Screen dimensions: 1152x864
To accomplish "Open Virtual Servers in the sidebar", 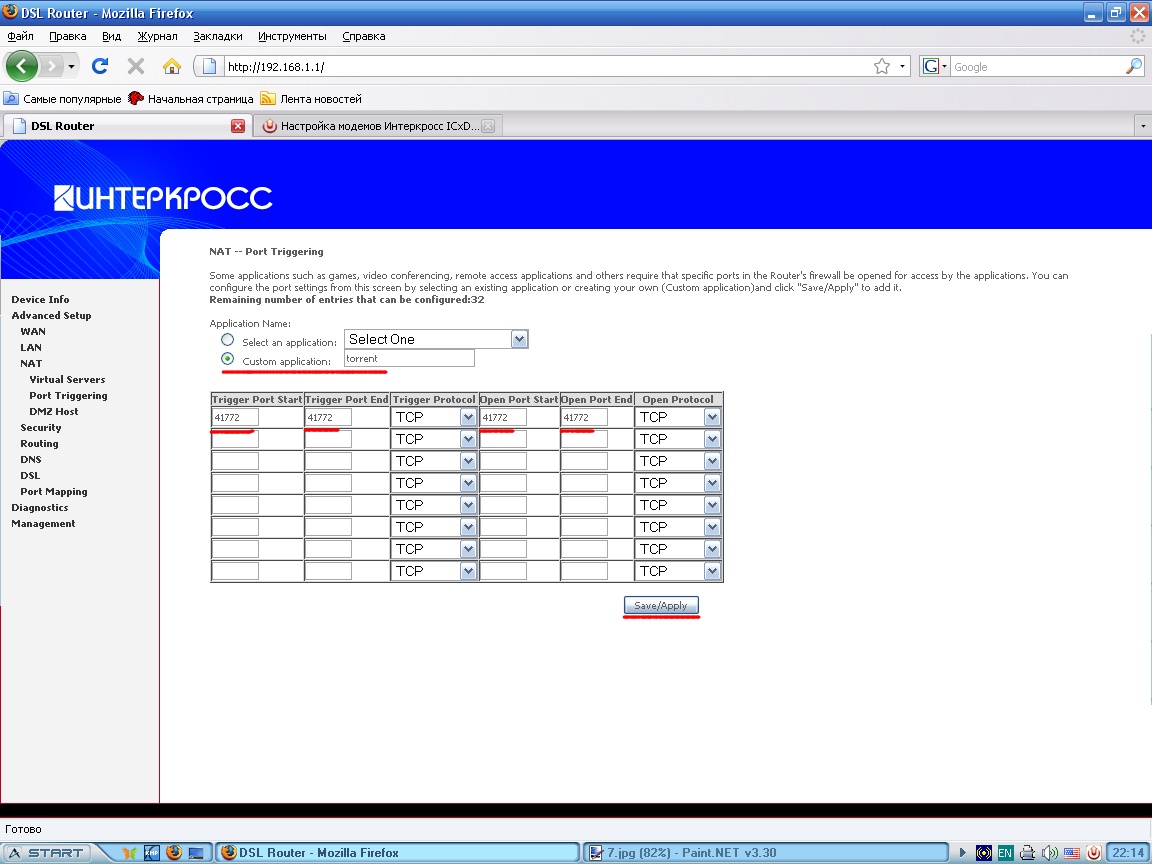I will click(67, 380).
